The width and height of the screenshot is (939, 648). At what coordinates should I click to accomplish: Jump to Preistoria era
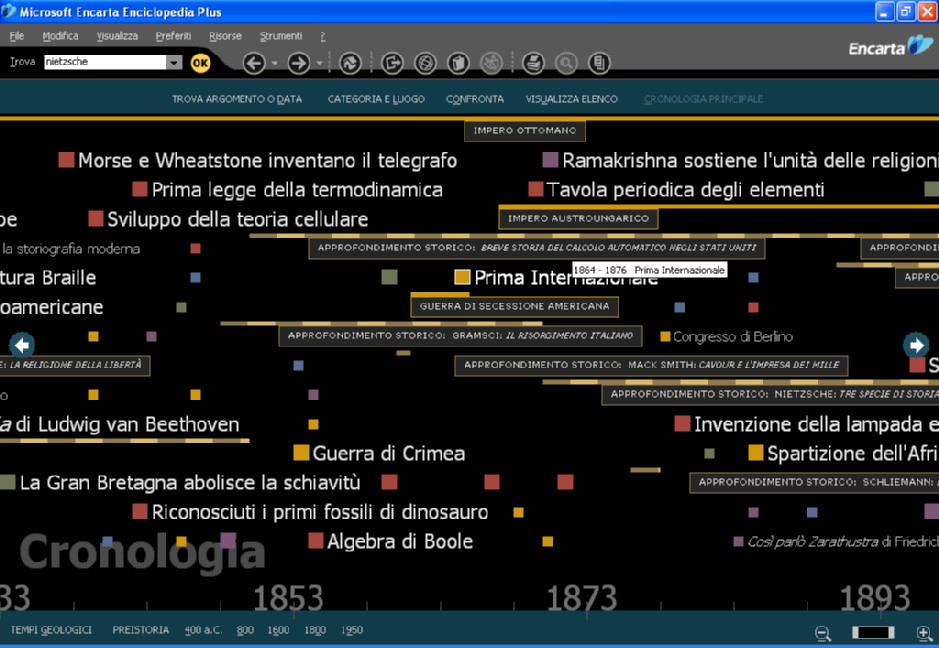(141, 630)
